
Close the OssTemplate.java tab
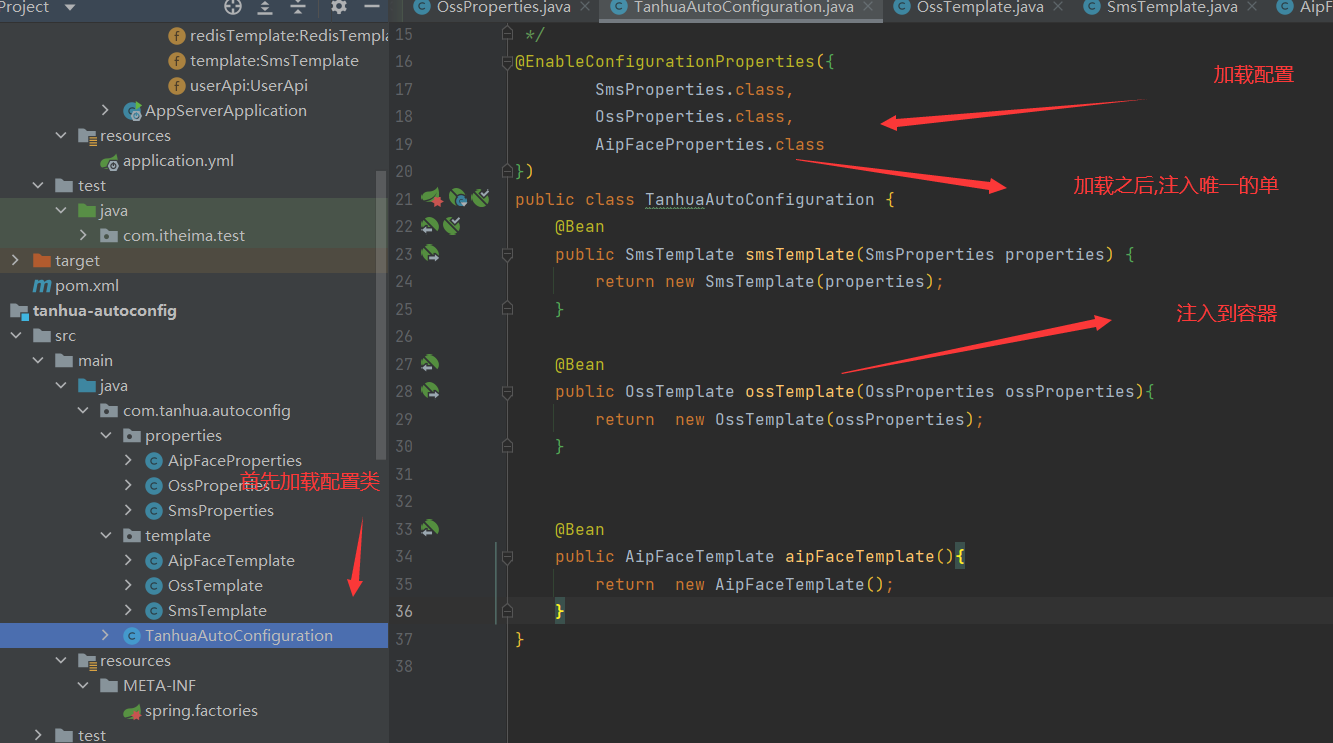coord(1059,7)
